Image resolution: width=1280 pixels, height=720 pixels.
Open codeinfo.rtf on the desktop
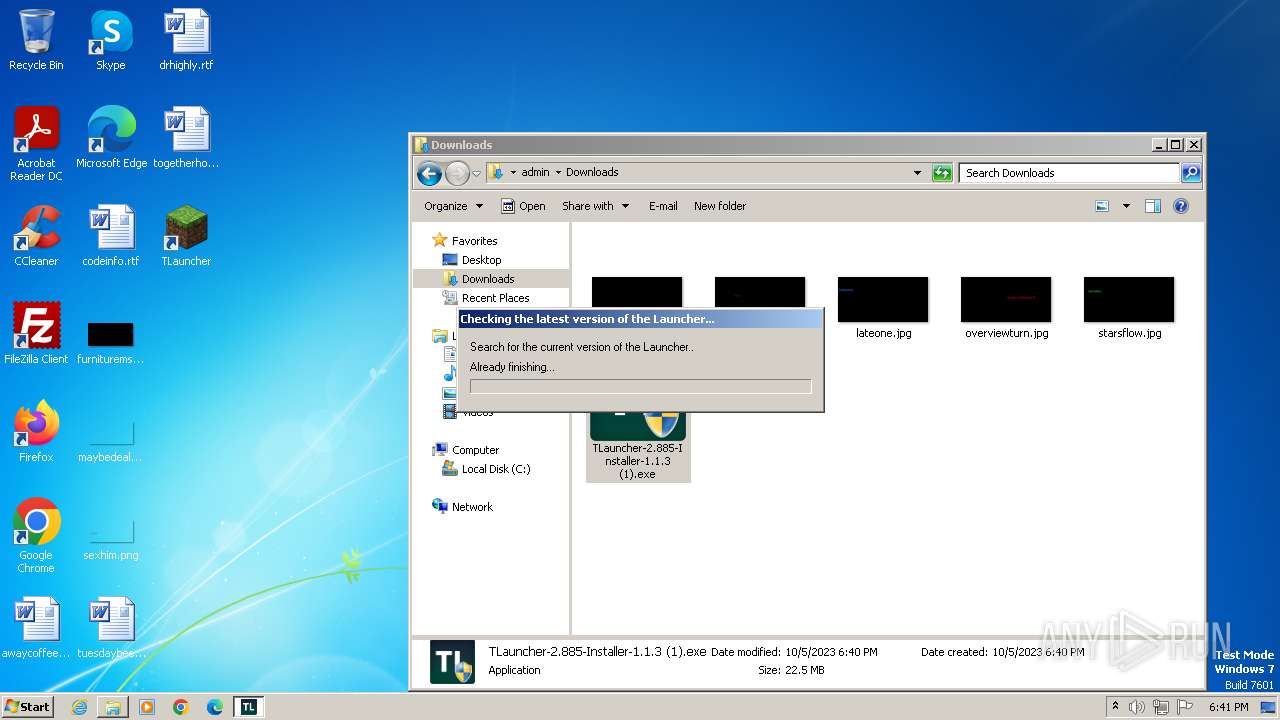coord(111,236)
